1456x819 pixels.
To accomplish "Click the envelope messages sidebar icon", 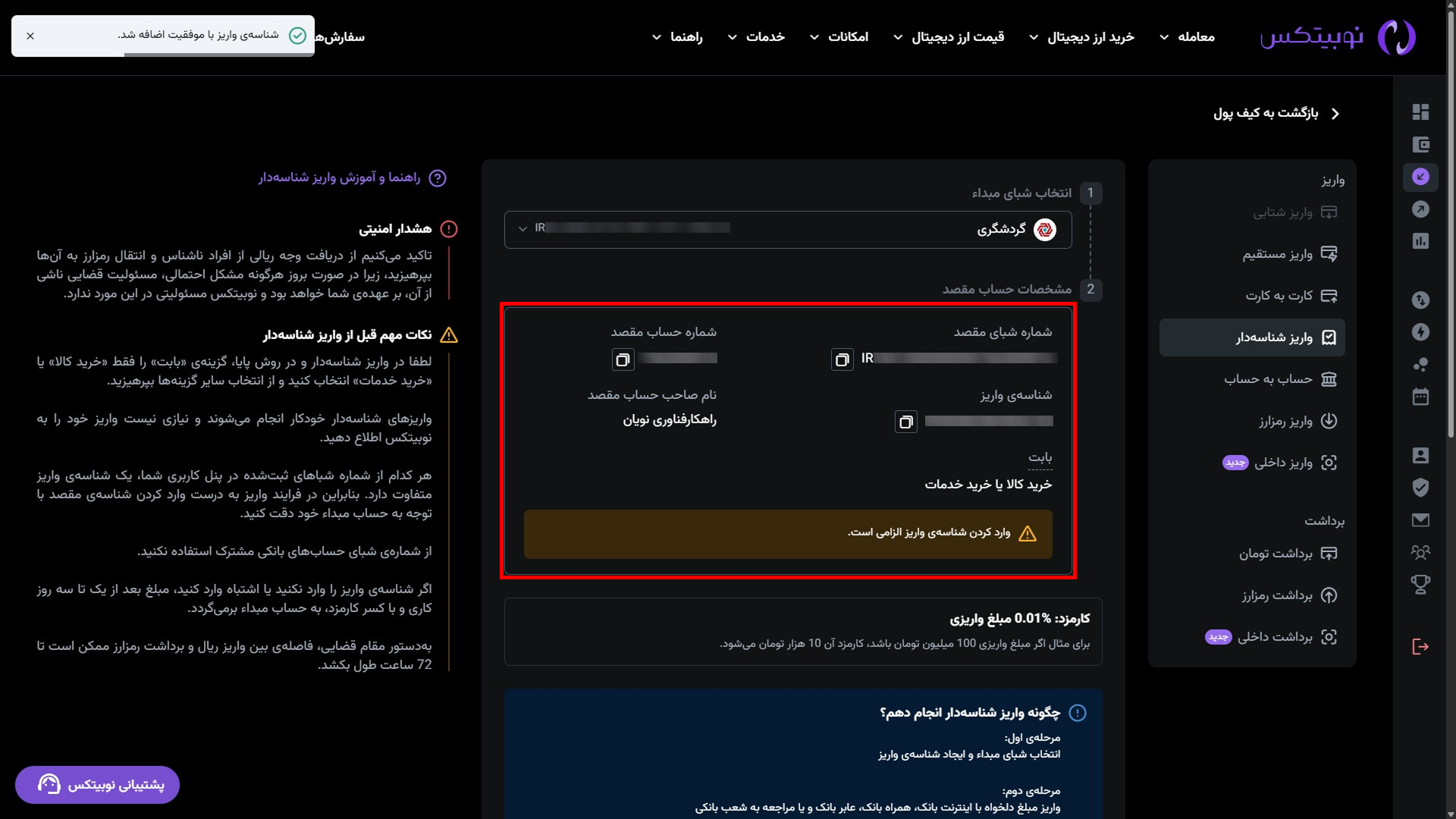I will point(1420,520).
